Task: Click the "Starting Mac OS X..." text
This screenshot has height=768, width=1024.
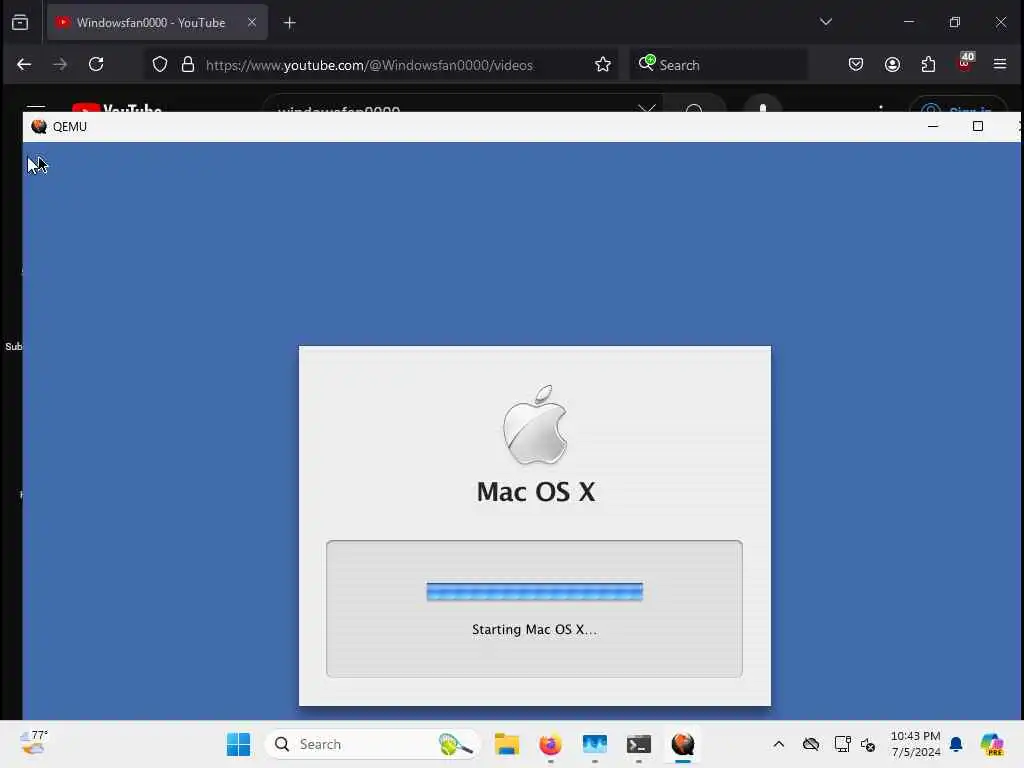Action: (534, 630)
